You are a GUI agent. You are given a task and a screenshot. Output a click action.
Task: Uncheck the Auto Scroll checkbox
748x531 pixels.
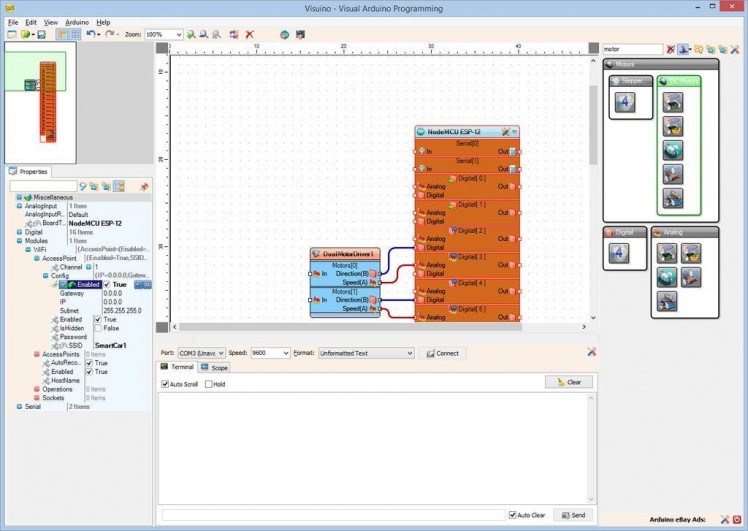[x=165, y=384]
